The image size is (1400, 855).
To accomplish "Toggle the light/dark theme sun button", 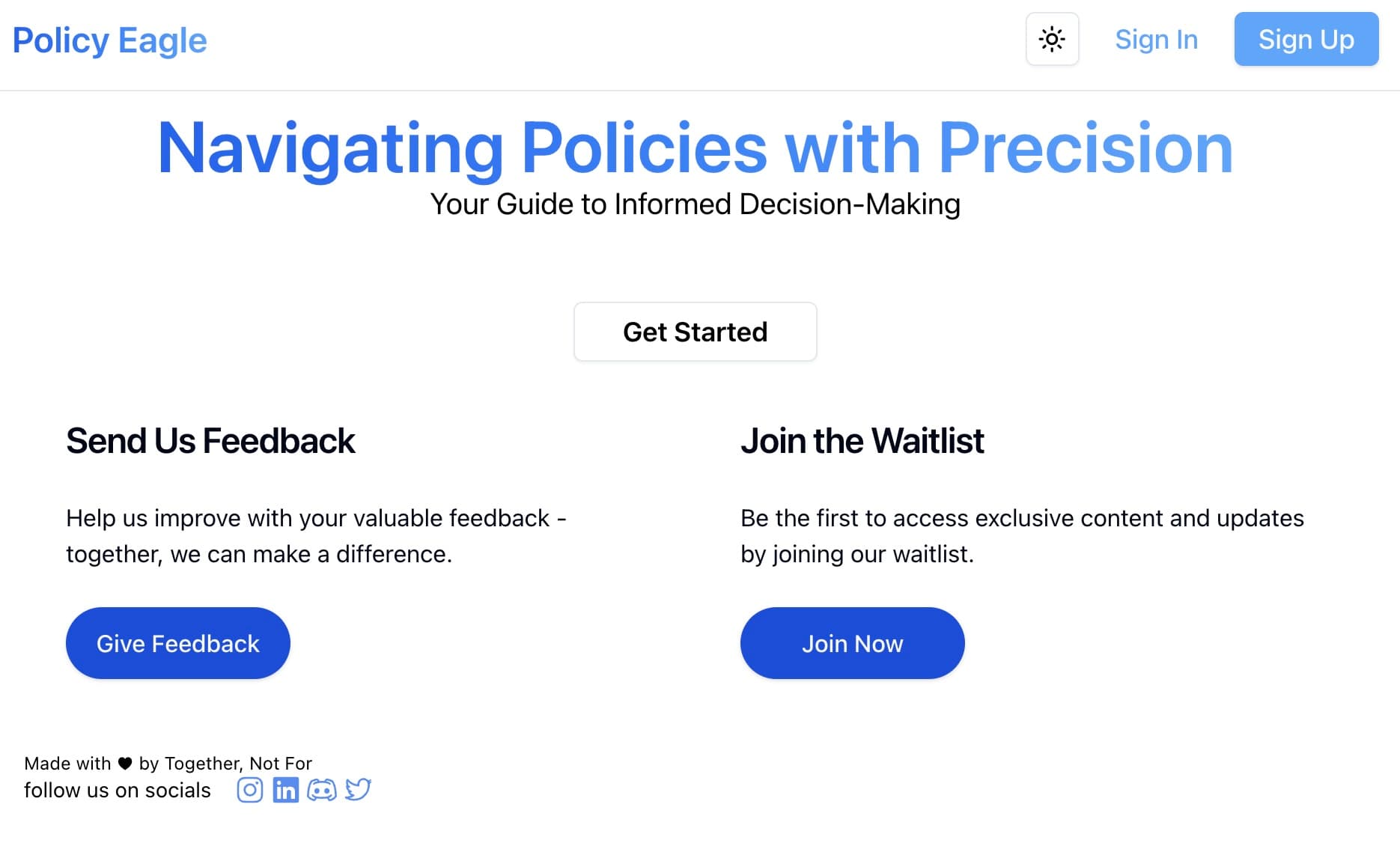I will tap(1052, 39).
